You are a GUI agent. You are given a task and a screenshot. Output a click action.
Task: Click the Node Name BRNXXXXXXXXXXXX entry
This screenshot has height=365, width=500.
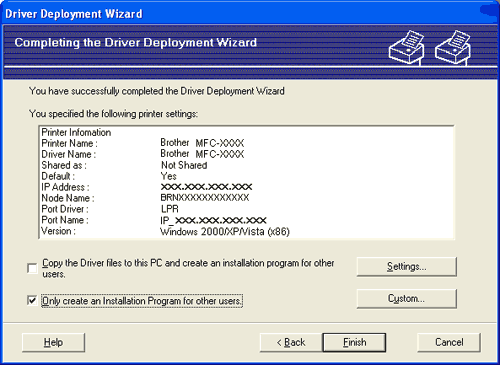tap(145, 198)
